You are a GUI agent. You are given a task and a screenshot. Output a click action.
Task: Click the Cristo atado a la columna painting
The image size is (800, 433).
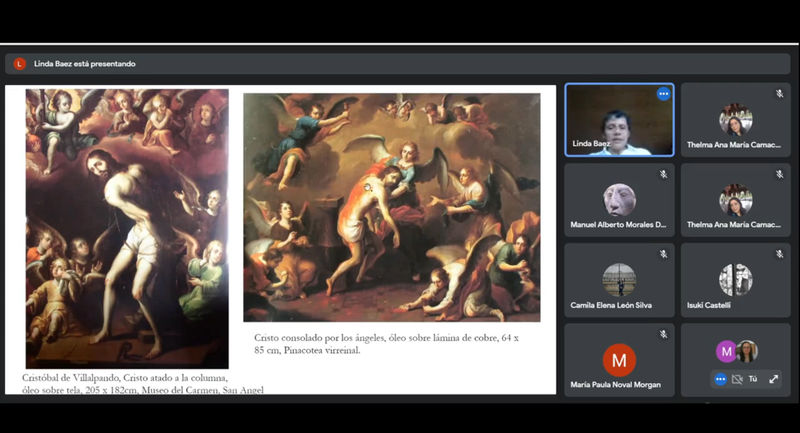(x=127, y=228)
